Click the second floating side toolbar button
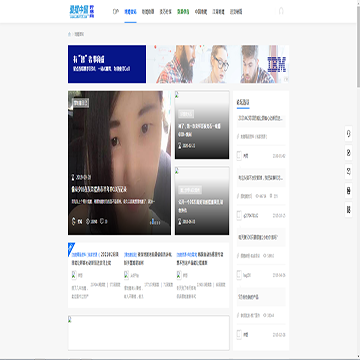The width and height of the screenshot is (360, 360). click(349, 153)
